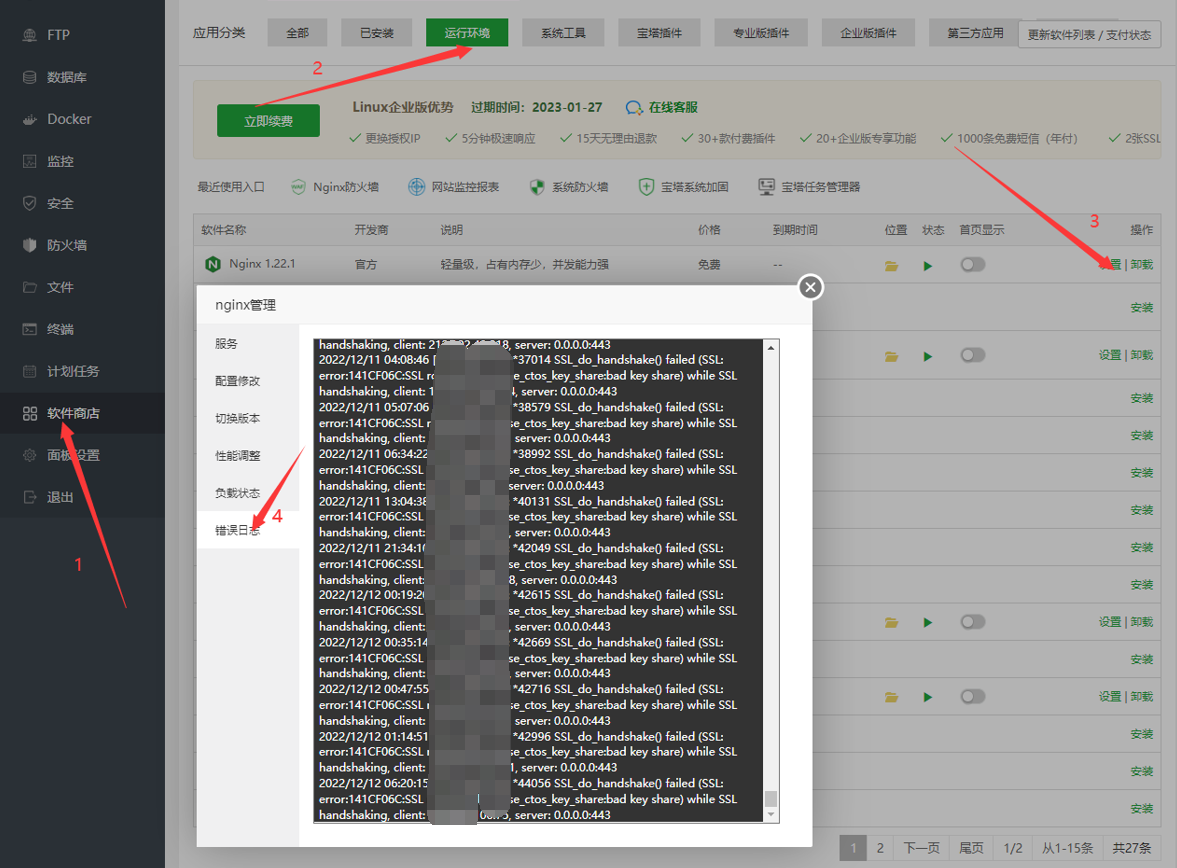Image resolution: width=1177 pixels, height=868 pixels.
Task: Click the 下一页 pagination button
Action: pyautogui.click(x=922, y=848)
